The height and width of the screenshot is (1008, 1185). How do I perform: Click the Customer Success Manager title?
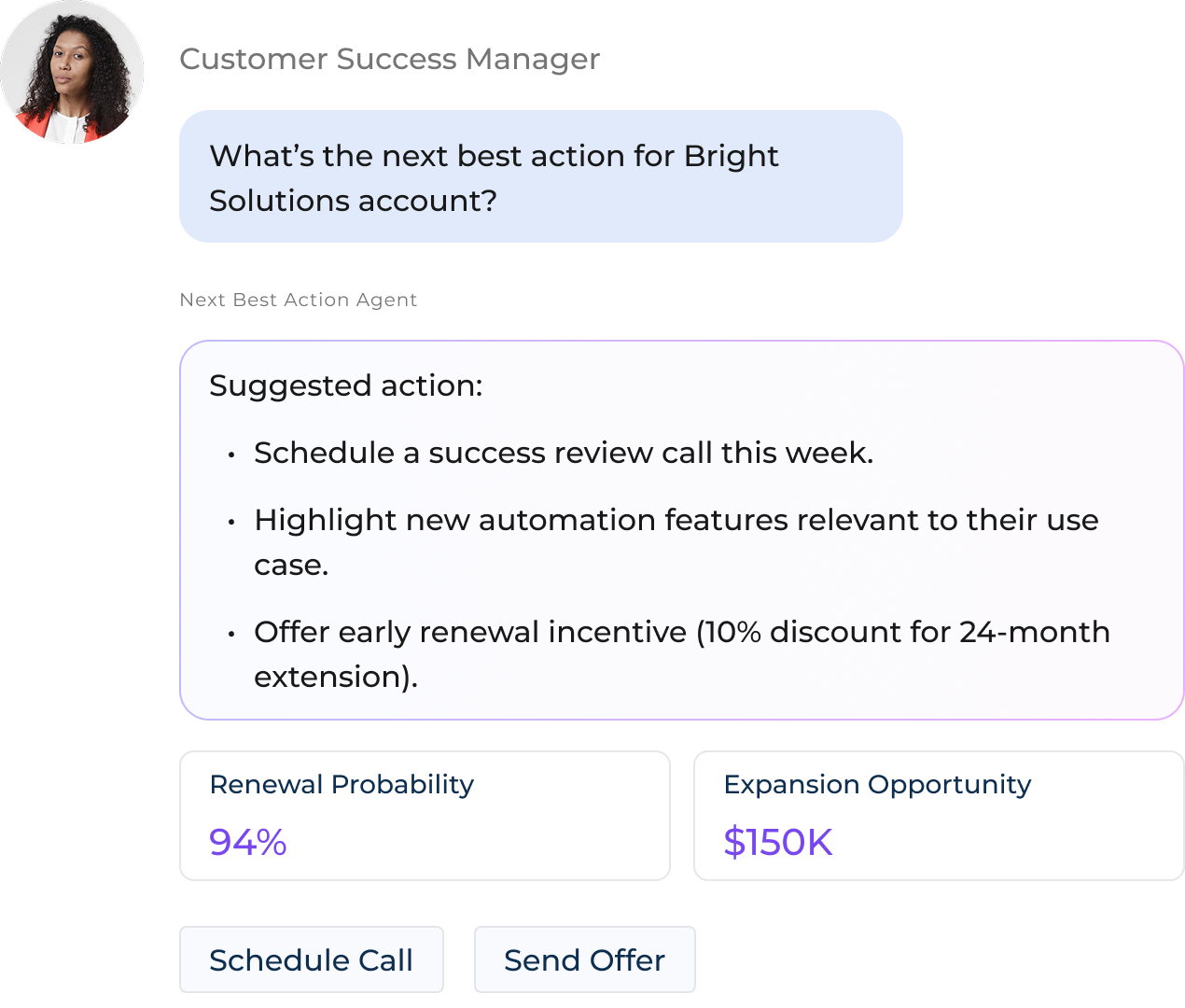[x=389, y=59]
